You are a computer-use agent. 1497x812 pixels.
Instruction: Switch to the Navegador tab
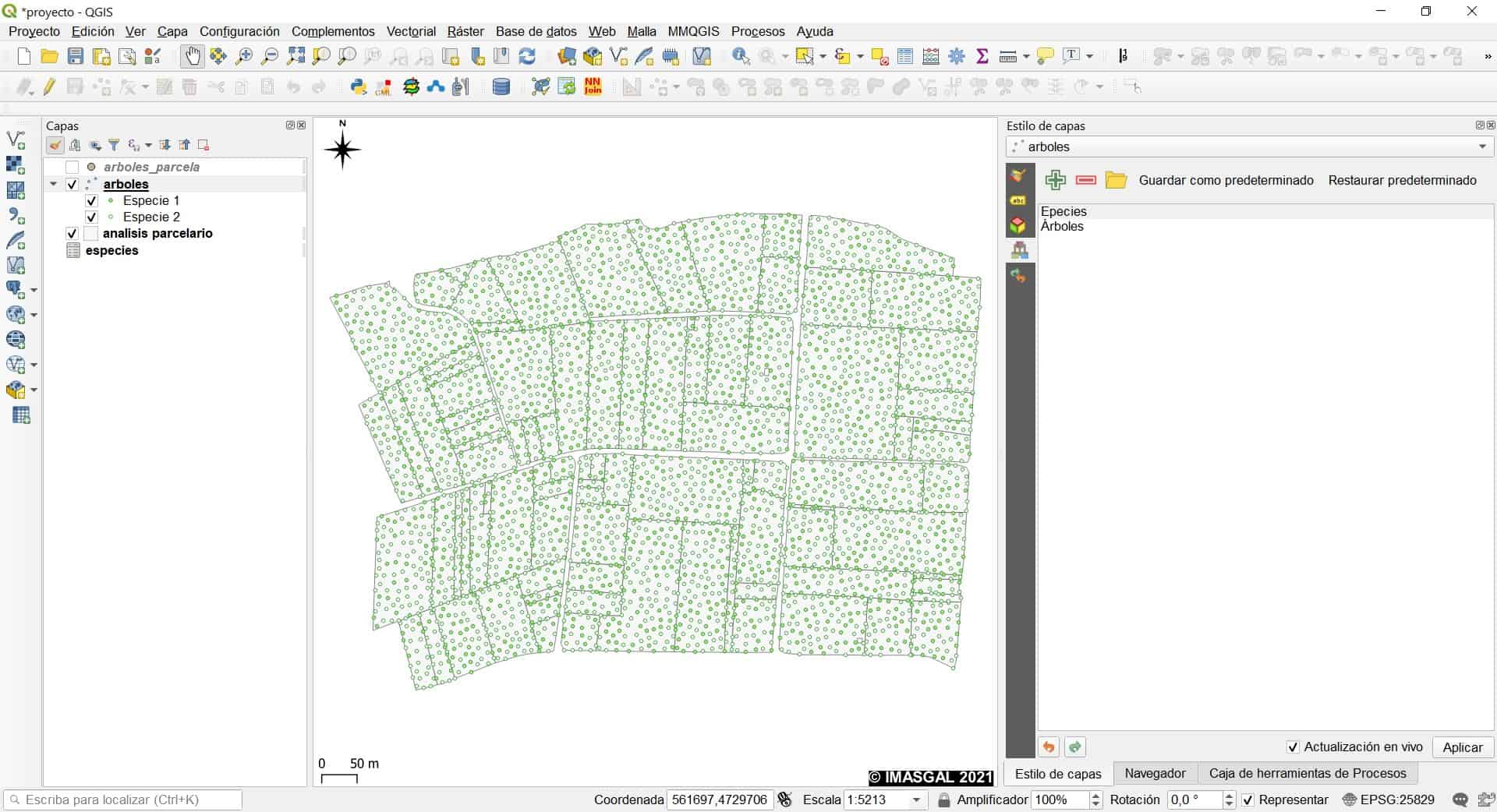(x=1155, y=774)
